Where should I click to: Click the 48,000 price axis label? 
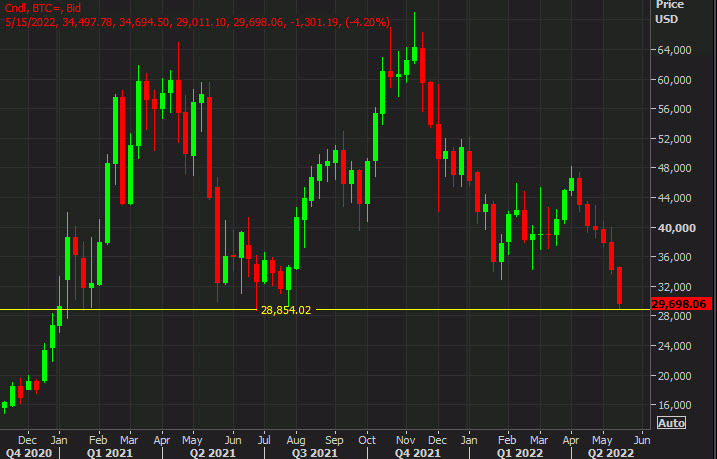(x=675, y=168)
